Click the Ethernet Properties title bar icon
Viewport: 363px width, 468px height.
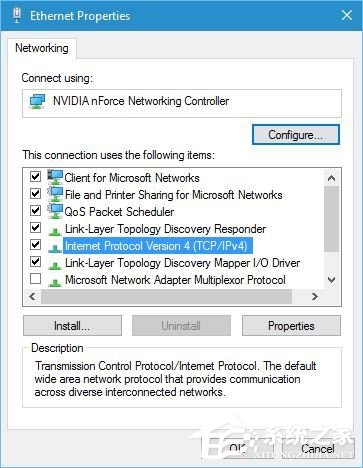17,15
